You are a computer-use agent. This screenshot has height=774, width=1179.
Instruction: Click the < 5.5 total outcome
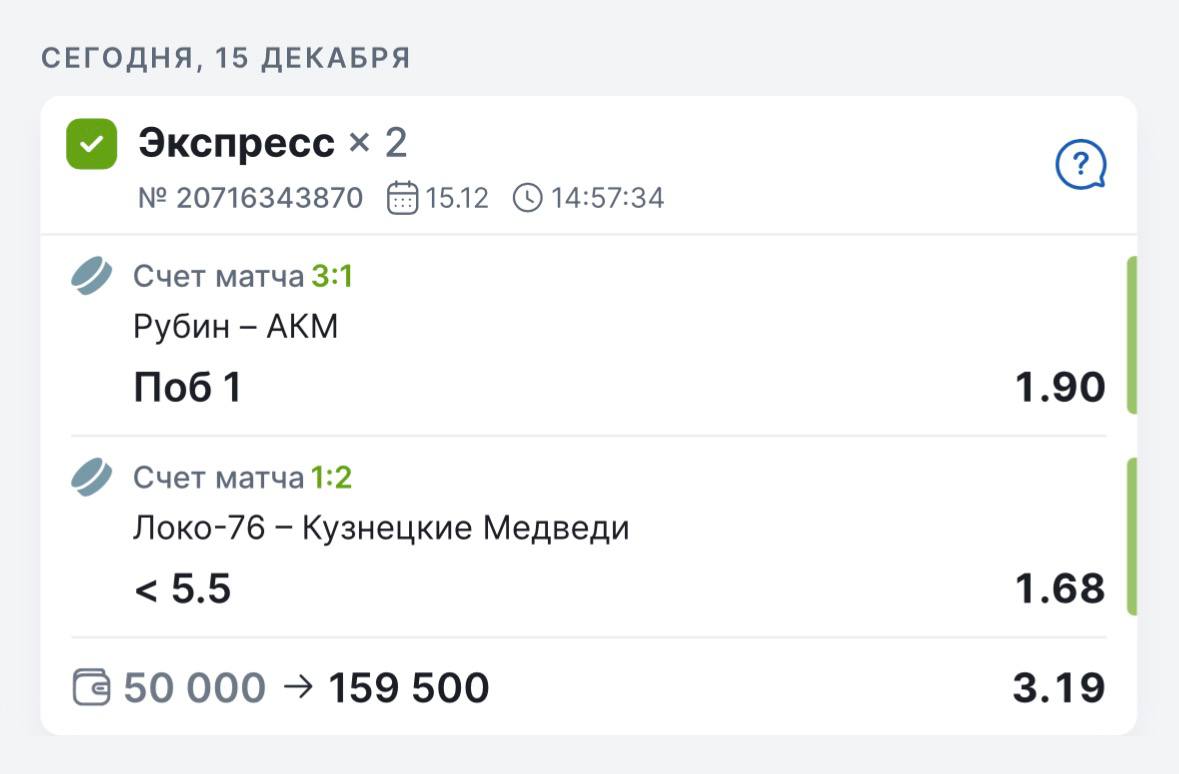(x=182, y=589)
